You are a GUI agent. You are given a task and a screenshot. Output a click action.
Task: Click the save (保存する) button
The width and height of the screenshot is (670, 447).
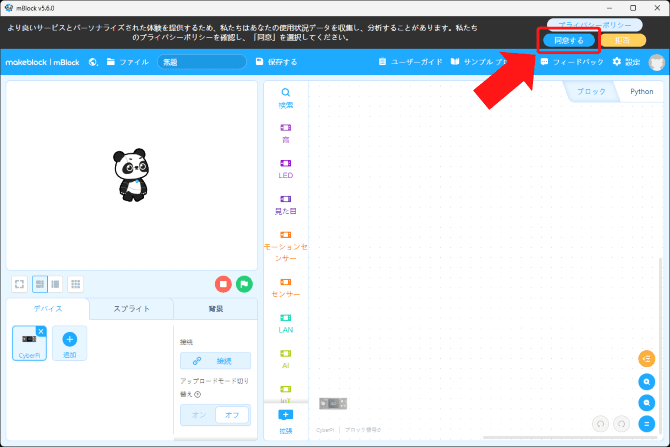pyautogui.click(x=276, y=62)
